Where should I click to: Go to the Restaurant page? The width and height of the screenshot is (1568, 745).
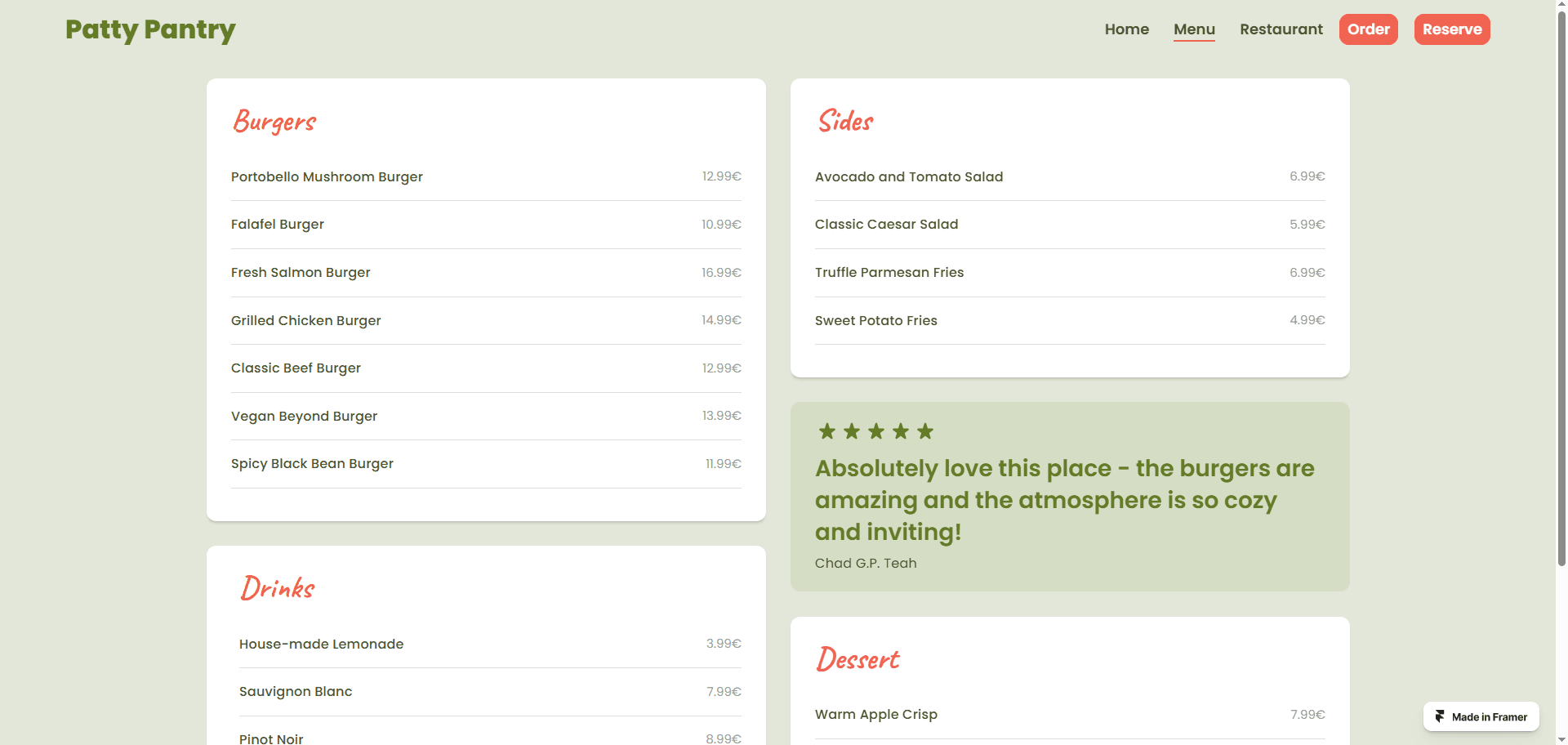click(1281, 29)
